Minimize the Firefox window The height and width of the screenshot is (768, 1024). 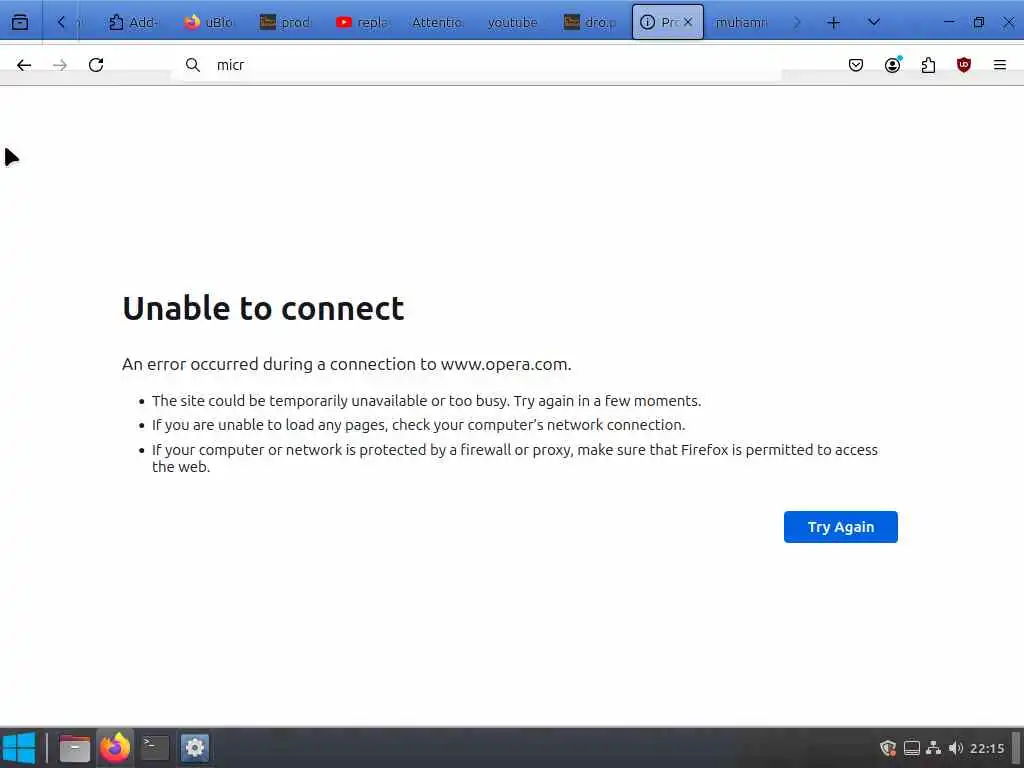(x=949, y=22)
